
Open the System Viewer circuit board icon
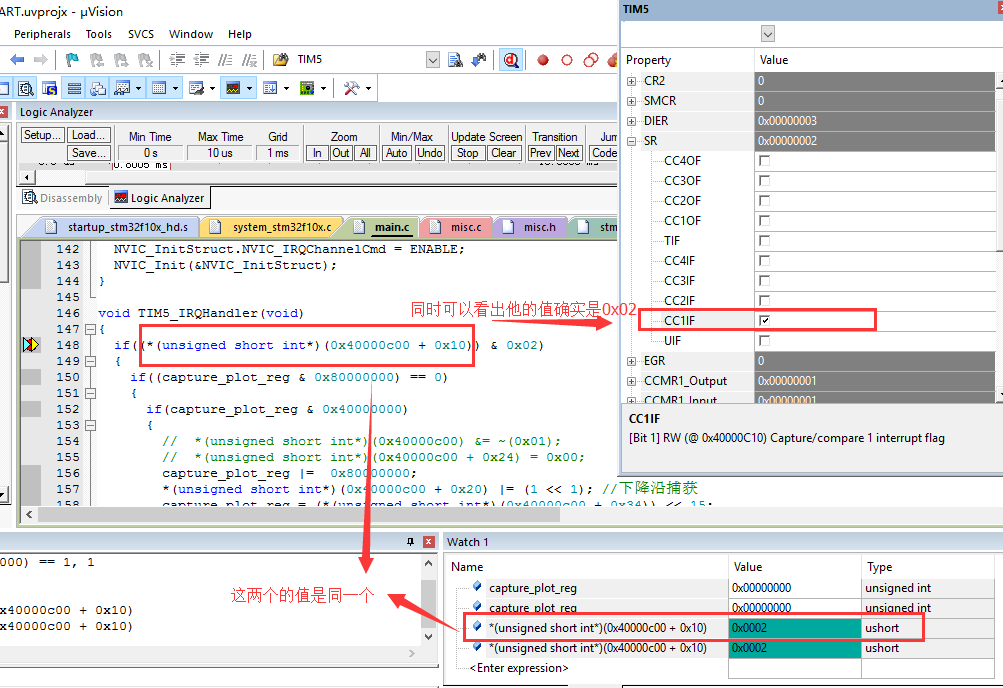(x=307, y=88)
